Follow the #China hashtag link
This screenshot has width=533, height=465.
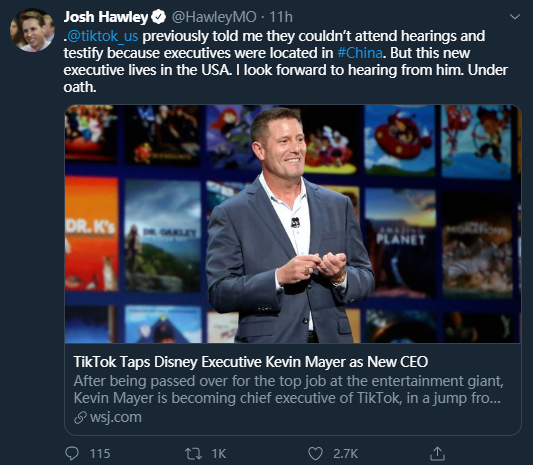tap(360, 53)
